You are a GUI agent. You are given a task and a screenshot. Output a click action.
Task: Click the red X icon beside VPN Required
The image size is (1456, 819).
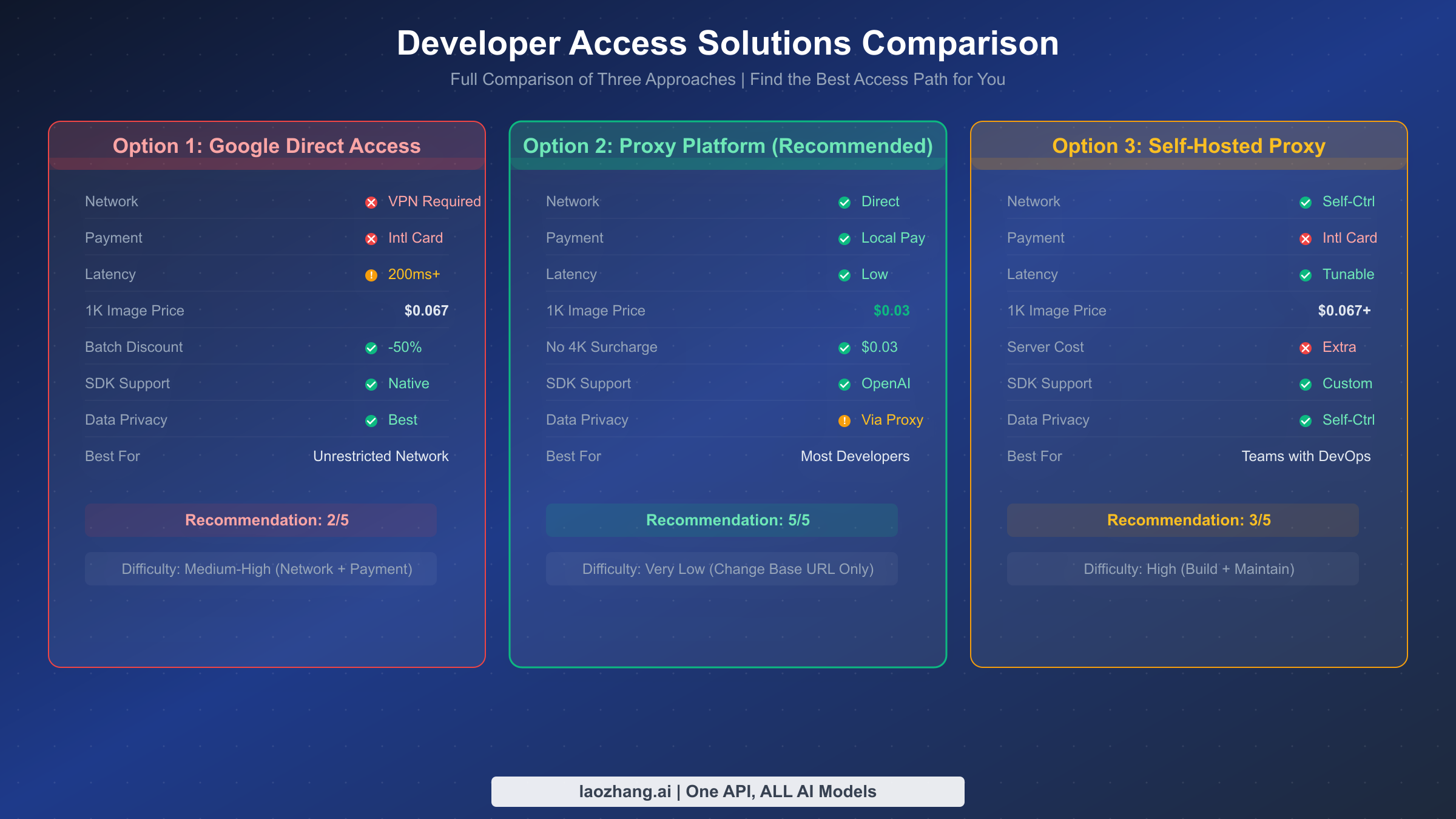click(x=372, y=202)
